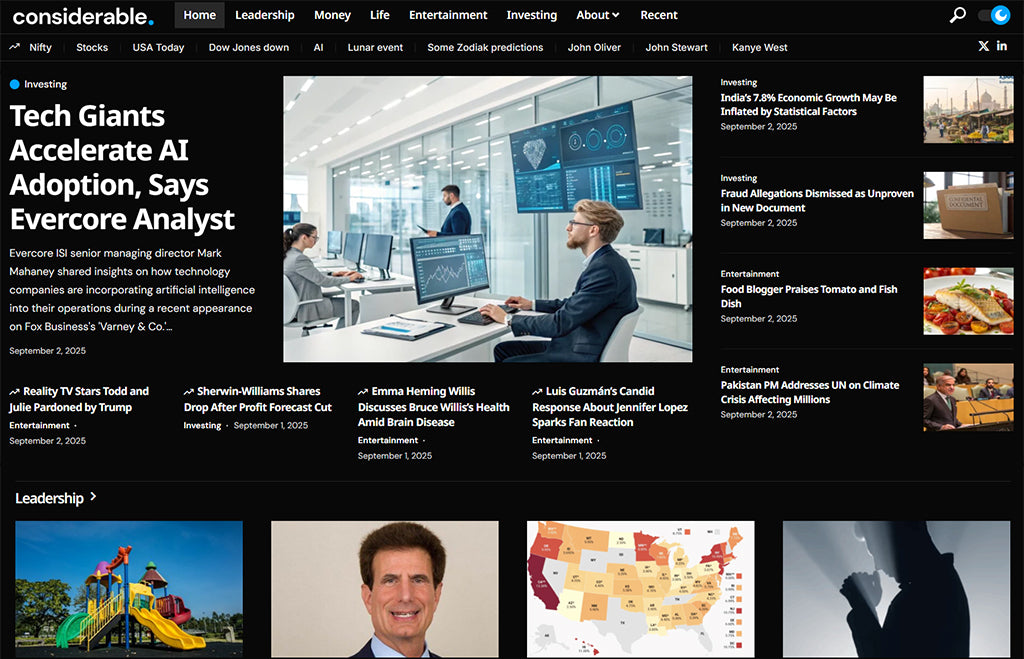This screenshot has height=659, width=1024.
Task: Open the office AI featured image
Action: point(488,219)
